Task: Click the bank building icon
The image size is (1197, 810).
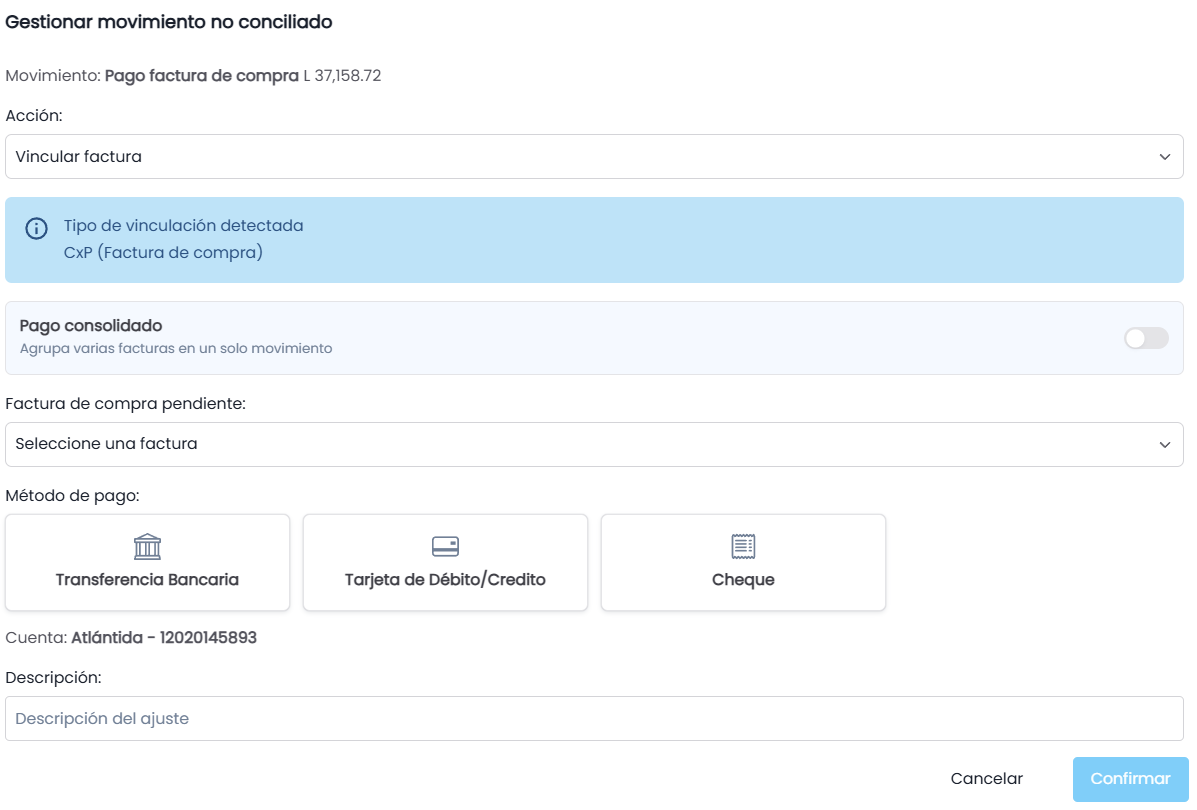Action: 147,547
